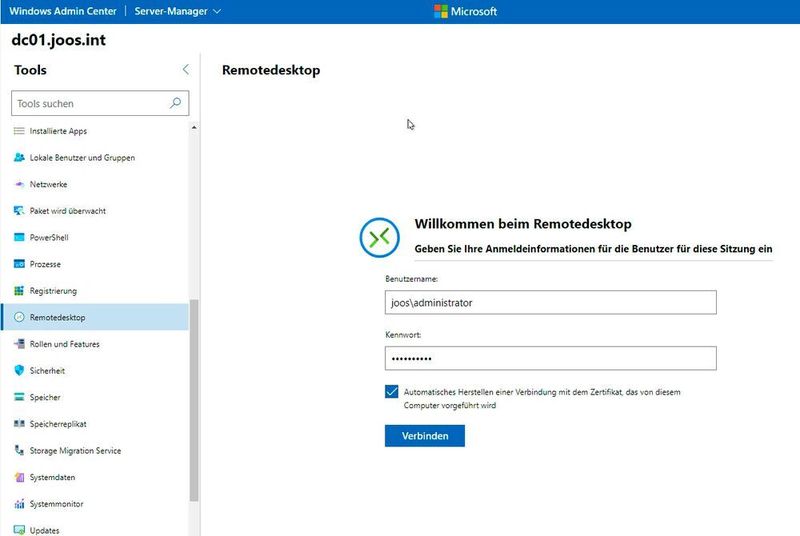
Task: Click the Rollen und Features icon
Action: 19,344
